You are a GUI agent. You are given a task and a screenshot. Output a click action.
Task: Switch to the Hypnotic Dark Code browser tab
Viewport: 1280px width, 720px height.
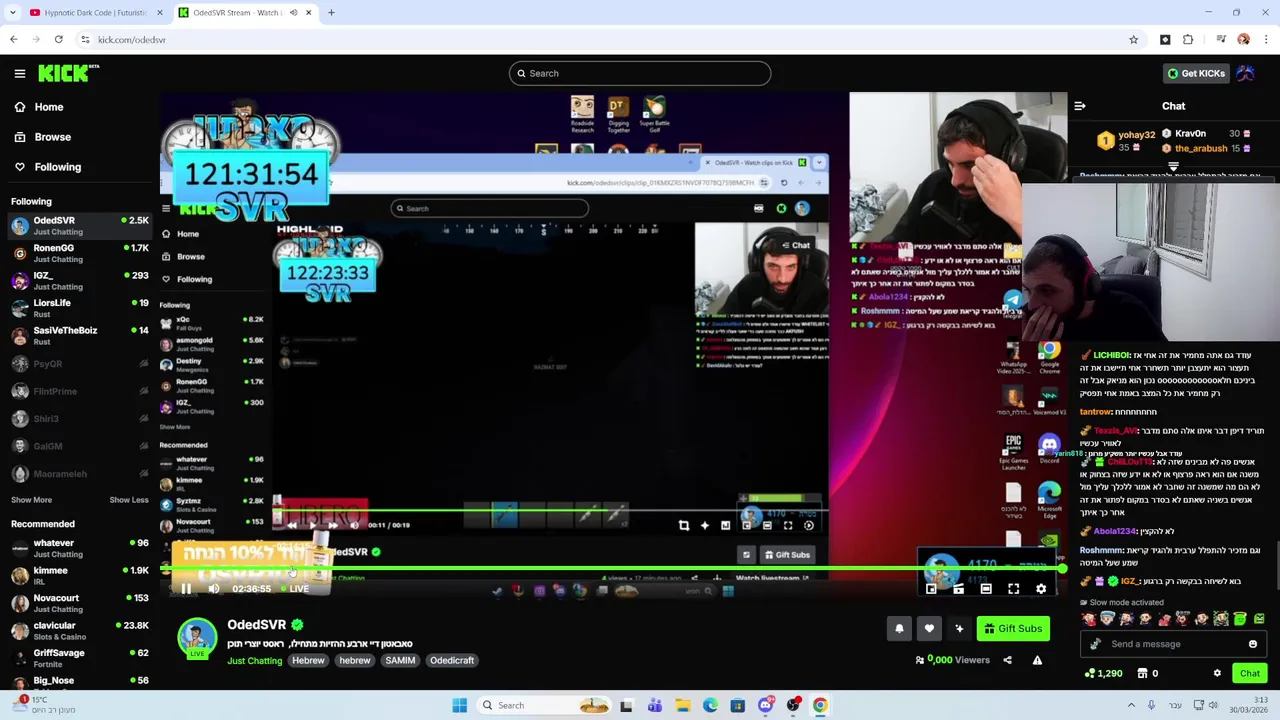[x=95, y=13]
